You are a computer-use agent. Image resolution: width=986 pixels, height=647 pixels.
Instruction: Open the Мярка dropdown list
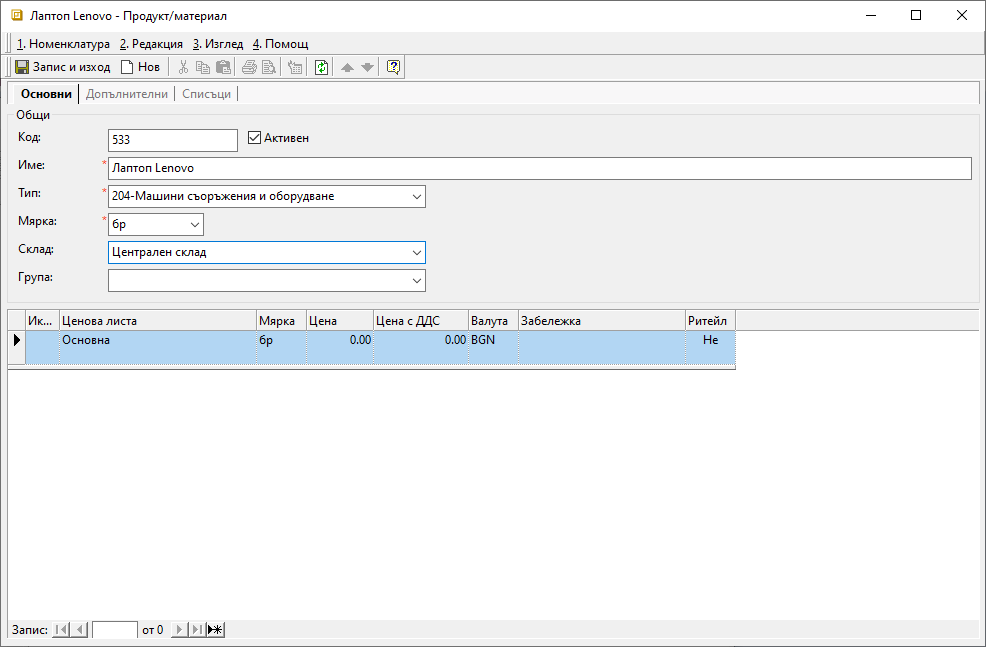pos(194,225)
